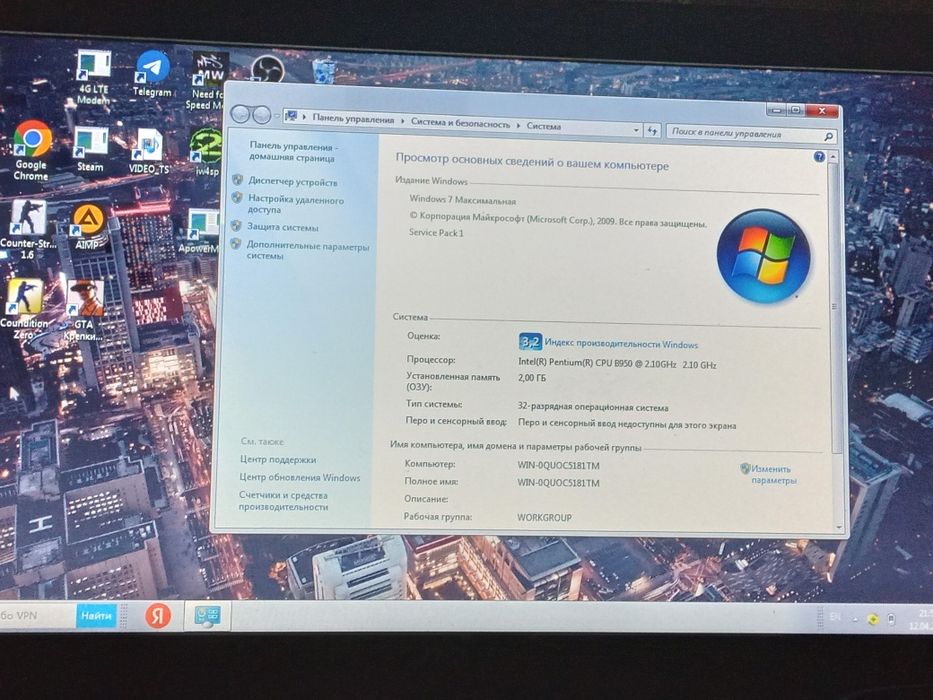933x700 pixels.
Task: Expand arrow after 'Система и безопасность' breadcrumb
Action: point(518,125)
